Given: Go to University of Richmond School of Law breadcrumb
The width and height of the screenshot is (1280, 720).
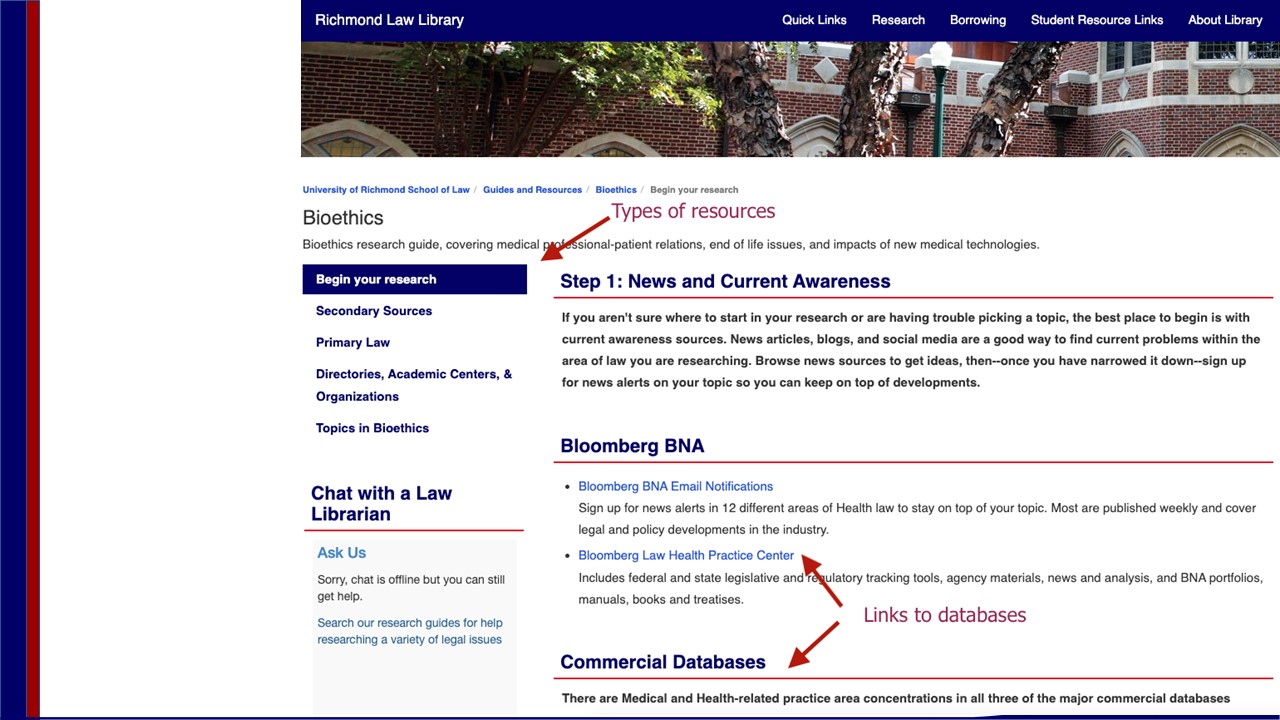Looking at the screenshot, I should pyautogui.click(x=386, y=190).
